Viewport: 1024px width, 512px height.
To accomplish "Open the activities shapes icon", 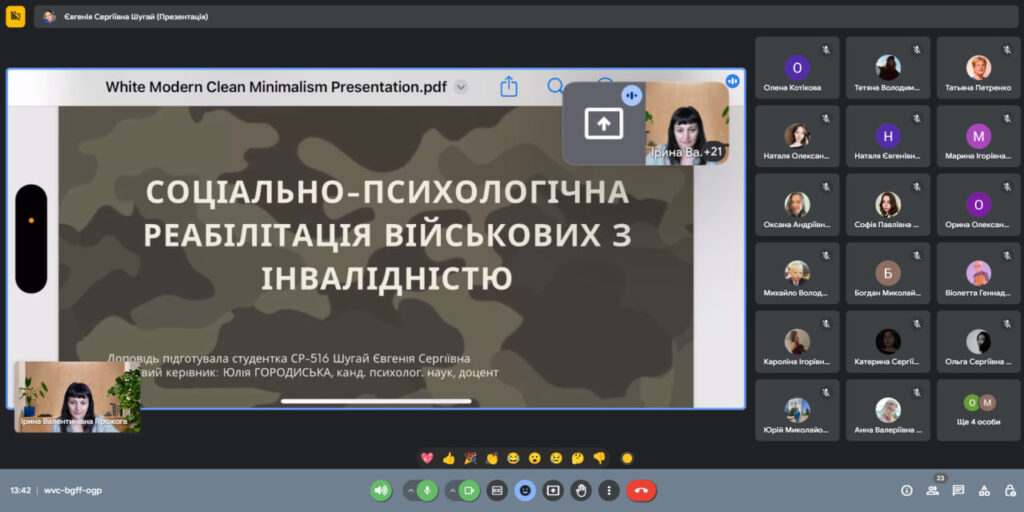I will 984,490.
